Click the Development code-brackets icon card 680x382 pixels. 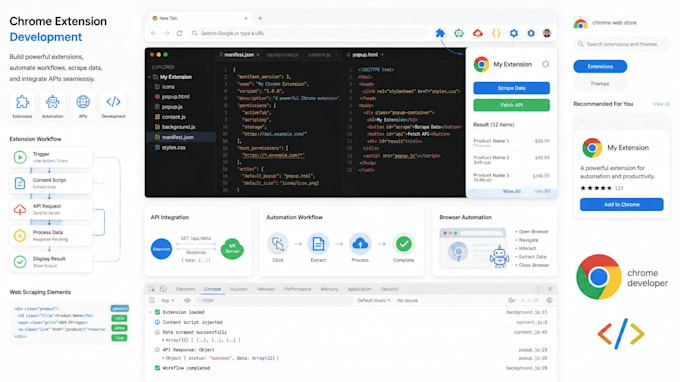point(113,104)
